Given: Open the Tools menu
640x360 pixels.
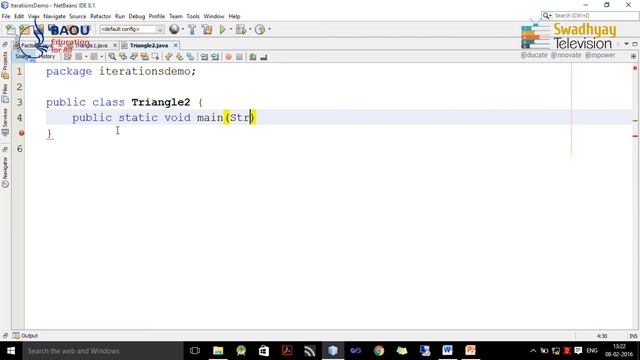Looking at the screenshot, I should point(193,16).
